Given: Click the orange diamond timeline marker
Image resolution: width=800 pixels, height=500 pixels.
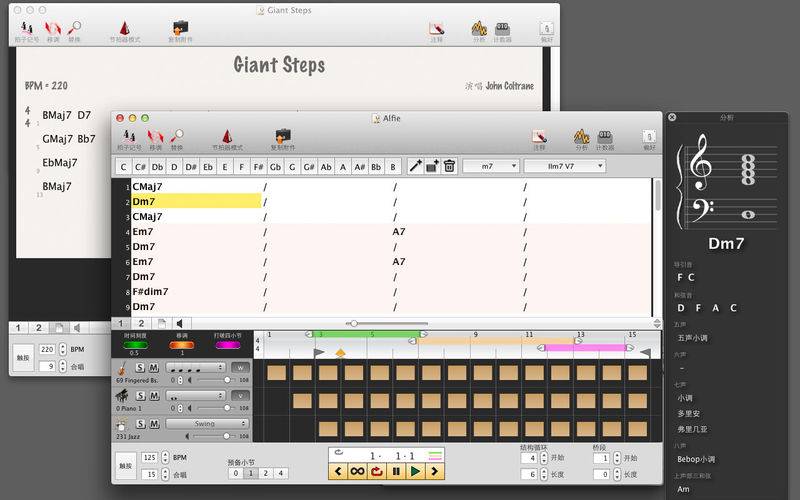Looking at the screenshot, I should [340, 353].
